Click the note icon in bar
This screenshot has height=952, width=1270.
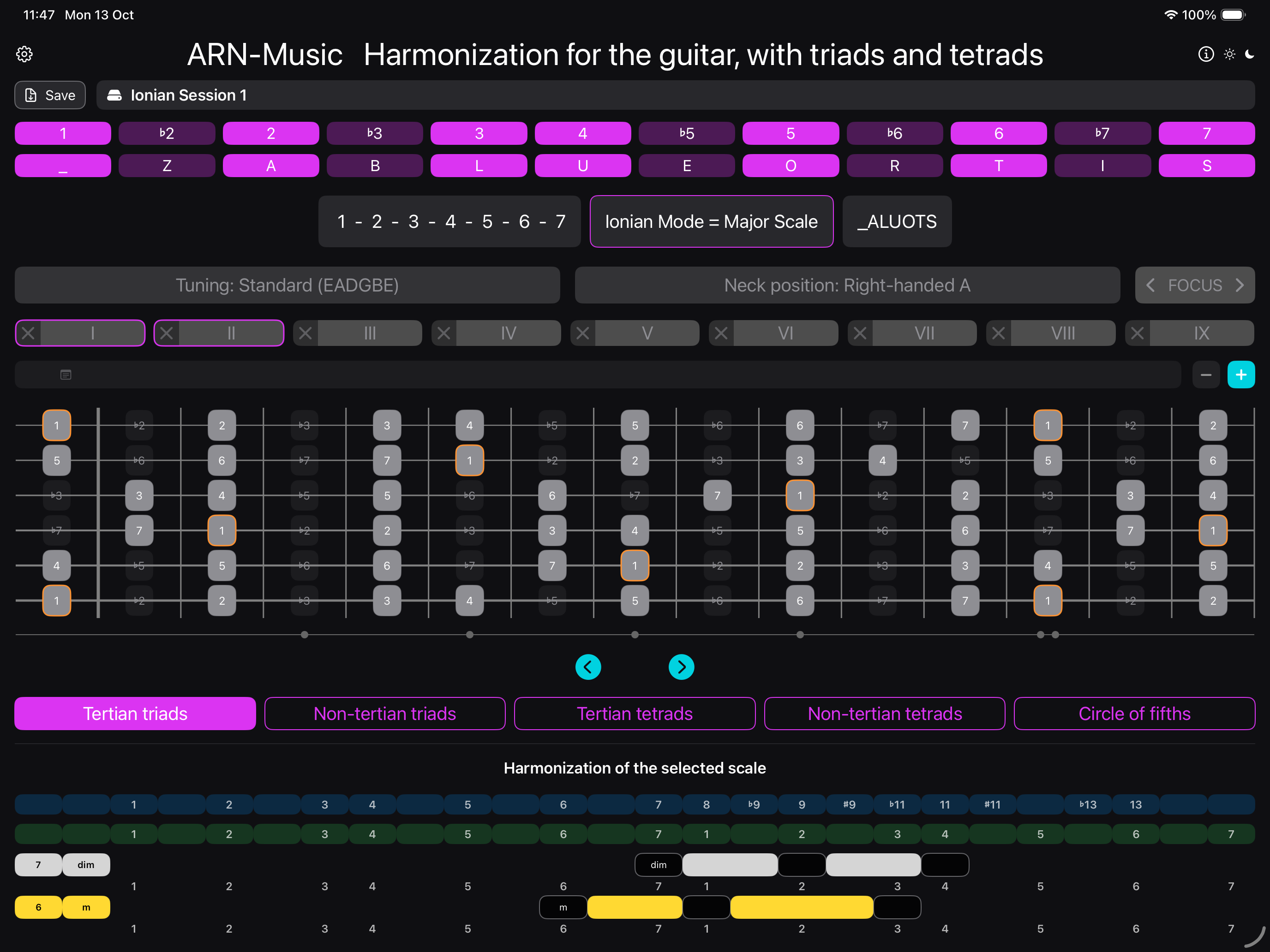[66, 375]
